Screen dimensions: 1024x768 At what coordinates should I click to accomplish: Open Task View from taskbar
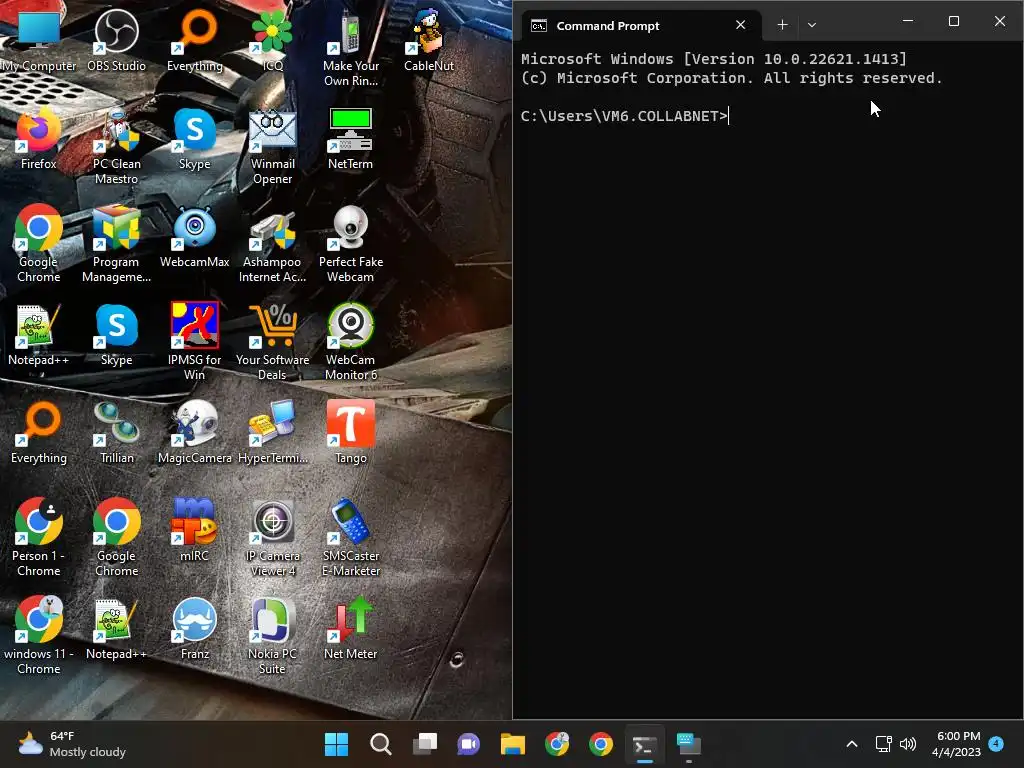click(424, 744)
